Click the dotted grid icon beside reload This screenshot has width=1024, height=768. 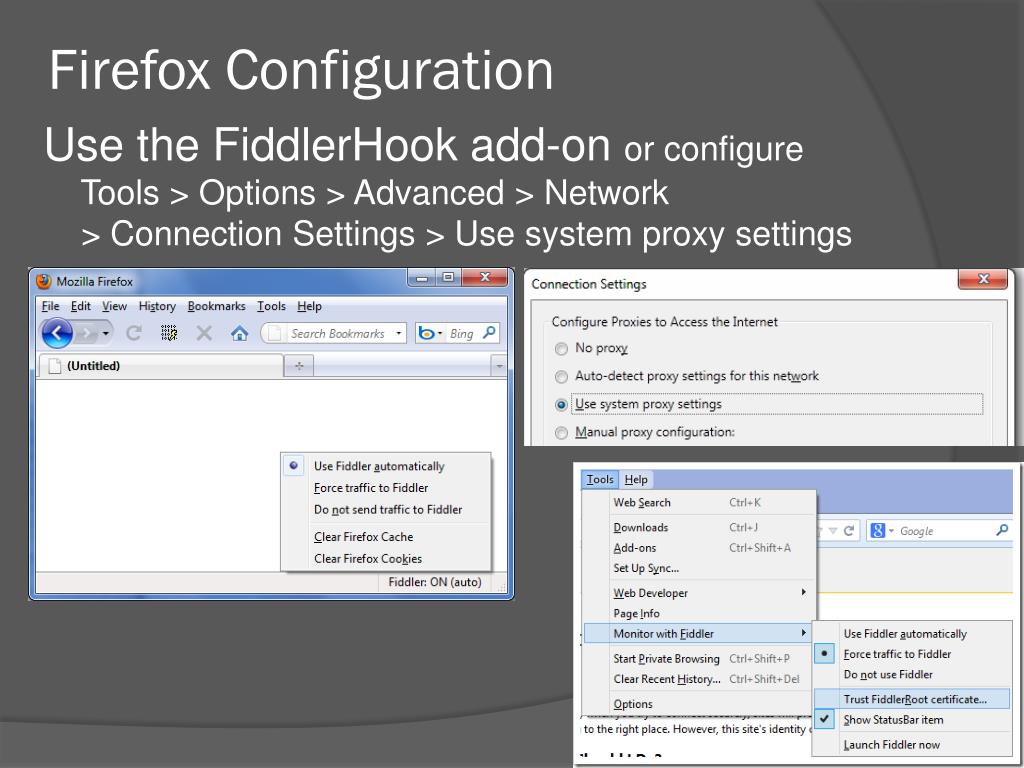point(168,333)
